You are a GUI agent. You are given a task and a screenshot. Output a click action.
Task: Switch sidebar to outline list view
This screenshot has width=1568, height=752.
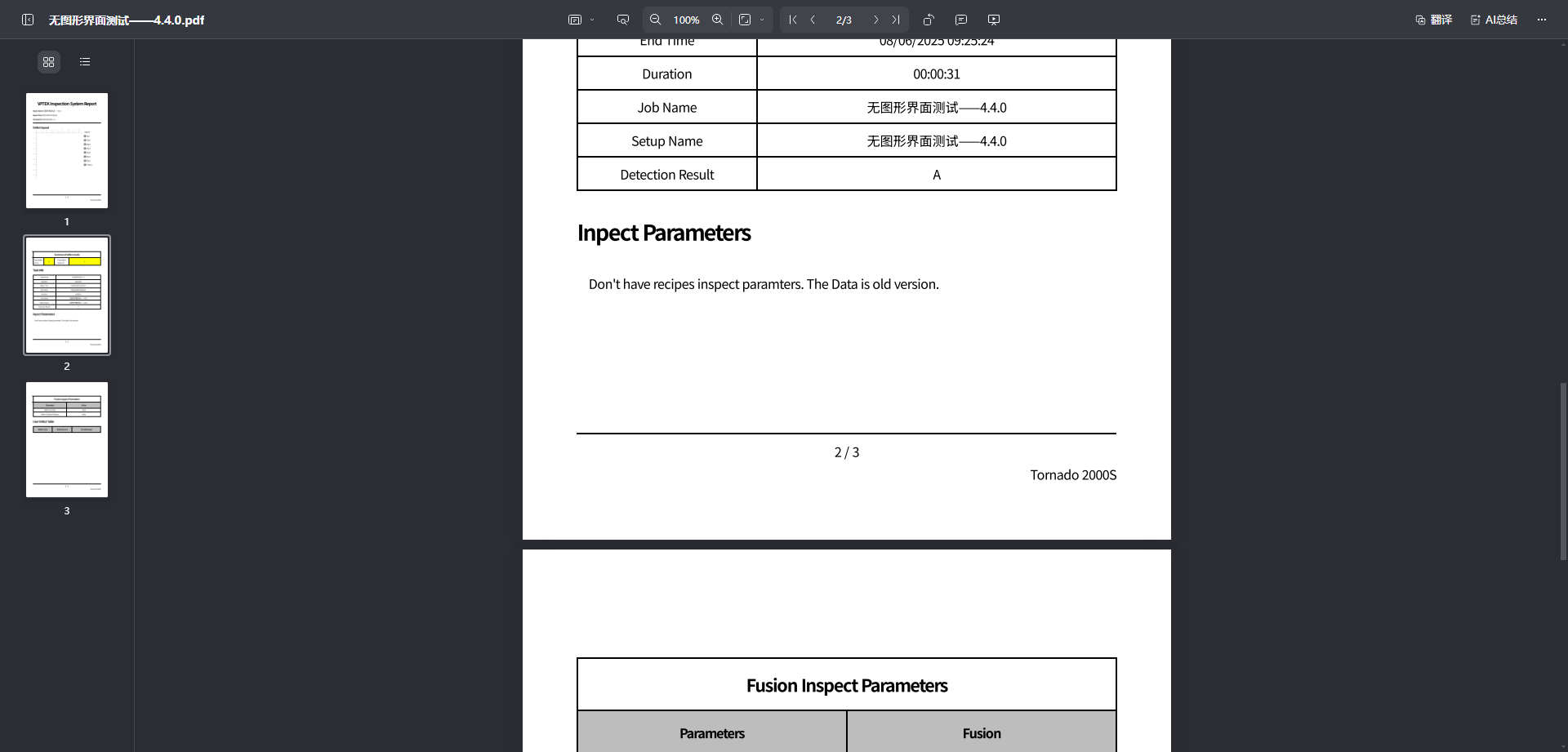[x=85, y=62]
